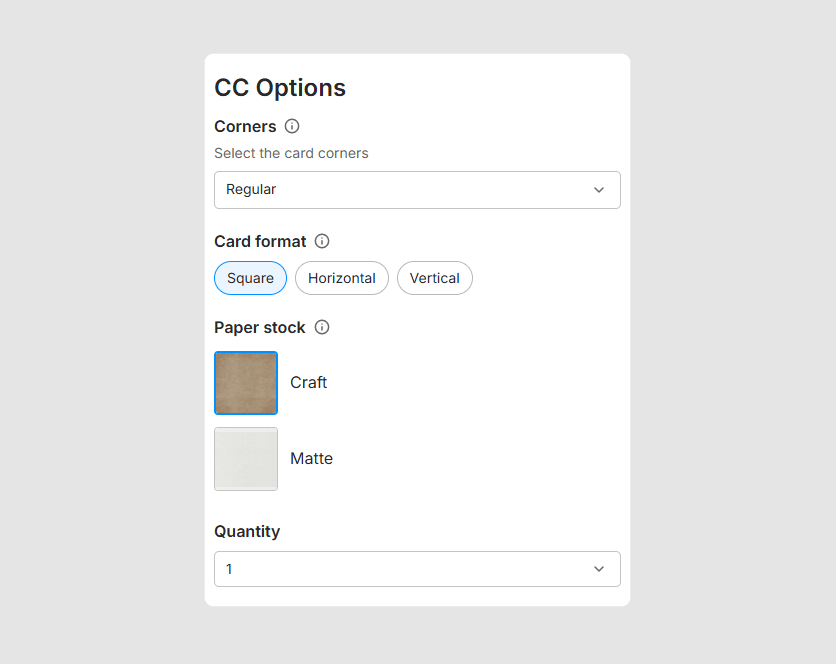836x664 pixels.
Task: Click the Matte paper stock label
Action: tap(311, 459)
